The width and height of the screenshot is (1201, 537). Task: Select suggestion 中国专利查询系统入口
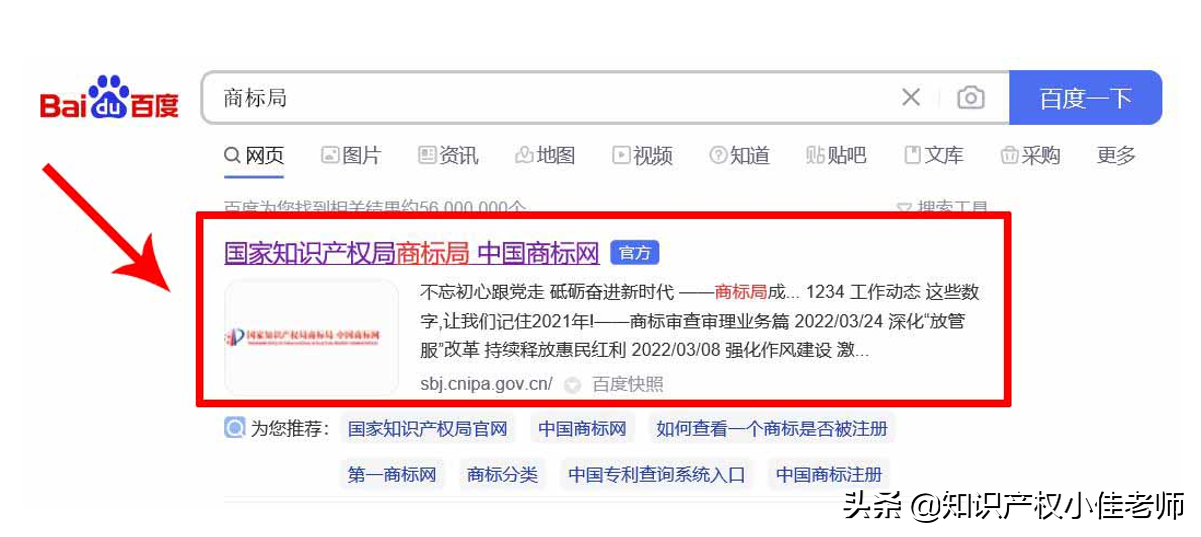tap(657, 474)
